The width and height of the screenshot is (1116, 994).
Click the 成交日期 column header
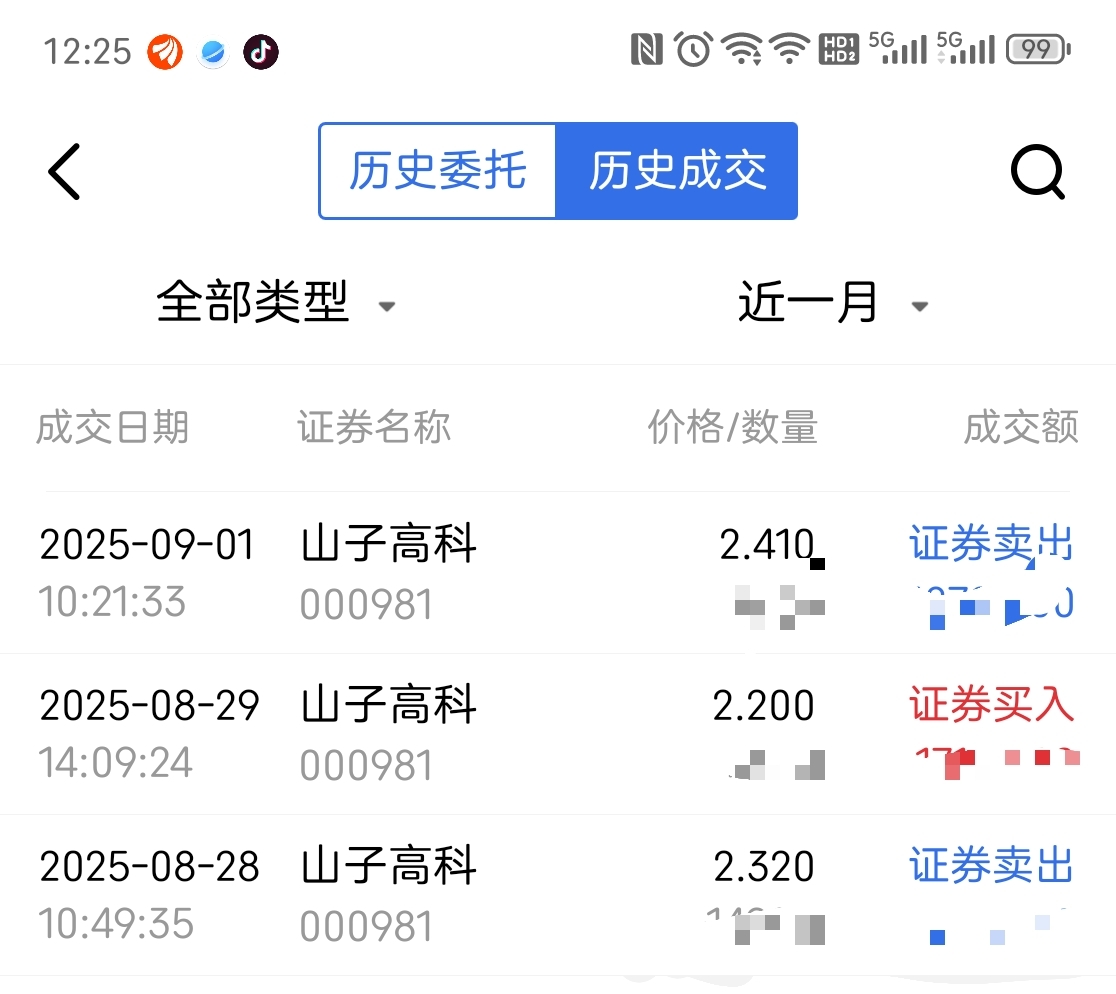click(x=112, y=427)
